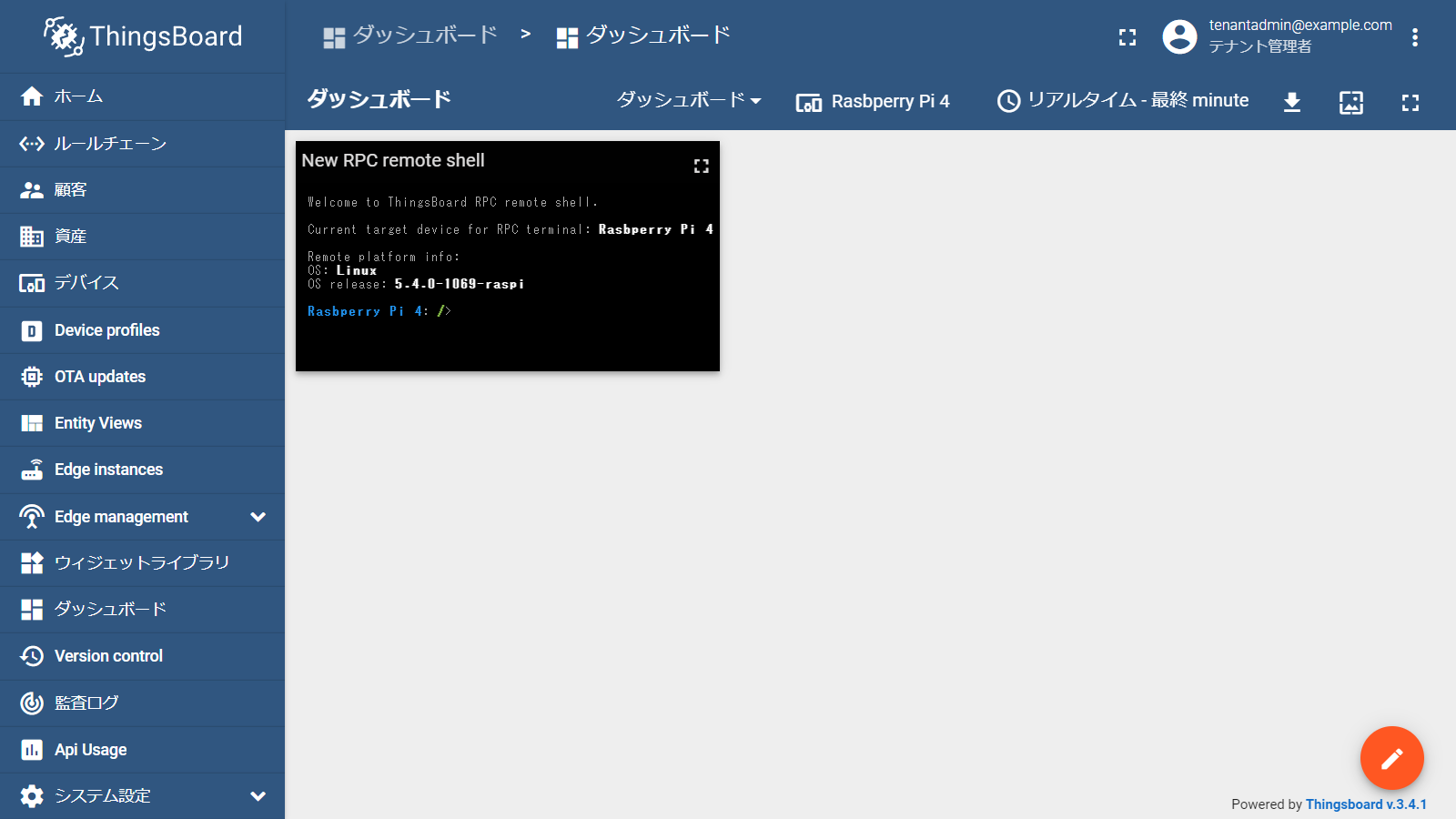The image size is (1456, 819).
Task: Expand the システム設定 submenu
Action: click(x=258, y=796)
